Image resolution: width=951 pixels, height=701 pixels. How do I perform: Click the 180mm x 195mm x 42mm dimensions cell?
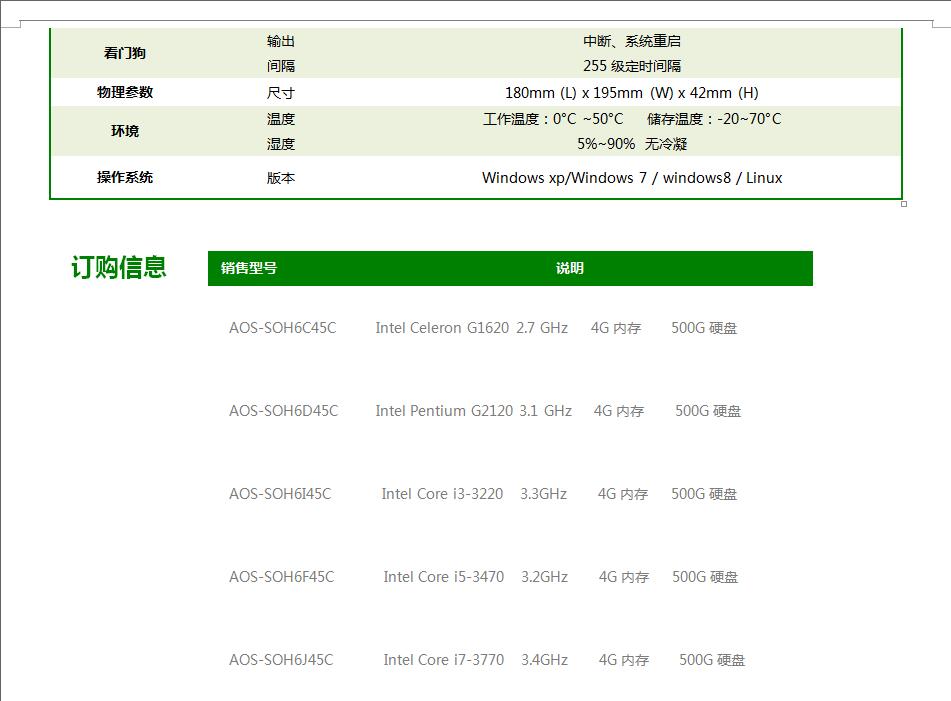(x=631, y=93)
